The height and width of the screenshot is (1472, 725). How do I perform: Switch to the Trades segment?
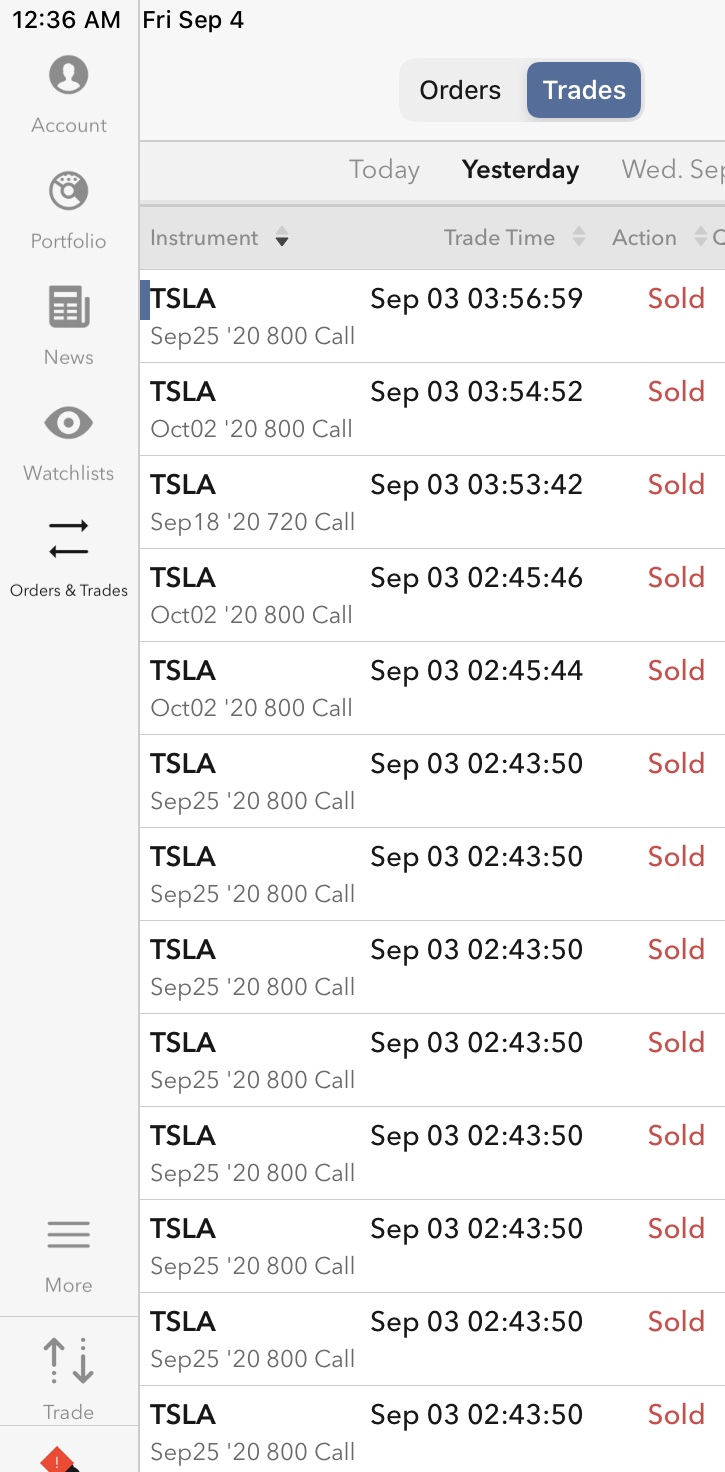click(584, 90)
